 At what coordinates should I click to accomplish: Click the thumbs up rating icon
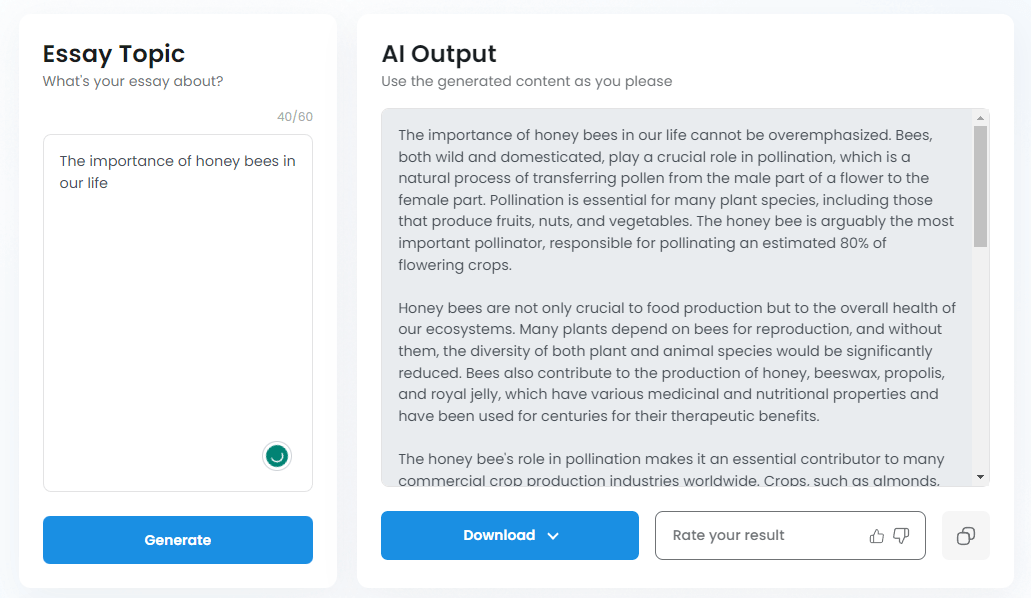(877, 536)
